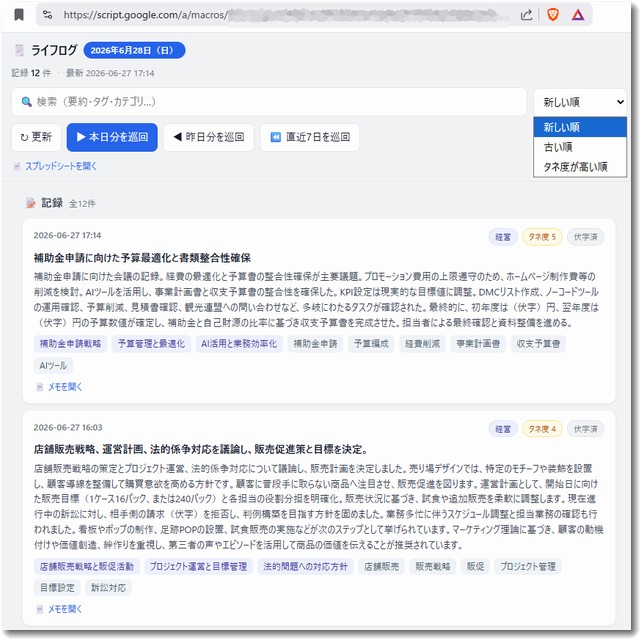Image resolution: width=640 pixels, height=639 pixels.
Task: Click the ライフログ notebook icon
Action: pos(19,50)
